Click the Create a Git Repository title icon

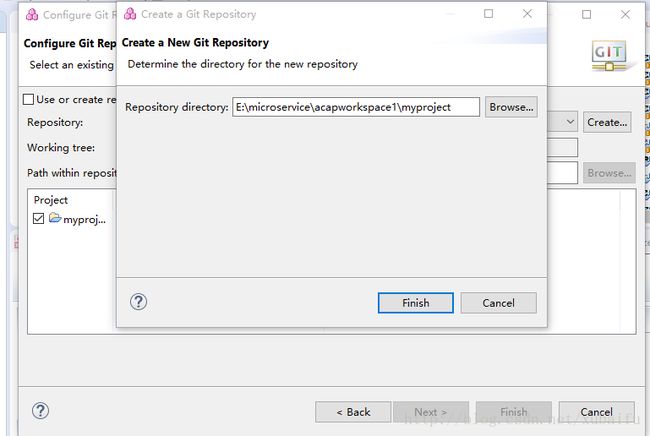(130, 14)
